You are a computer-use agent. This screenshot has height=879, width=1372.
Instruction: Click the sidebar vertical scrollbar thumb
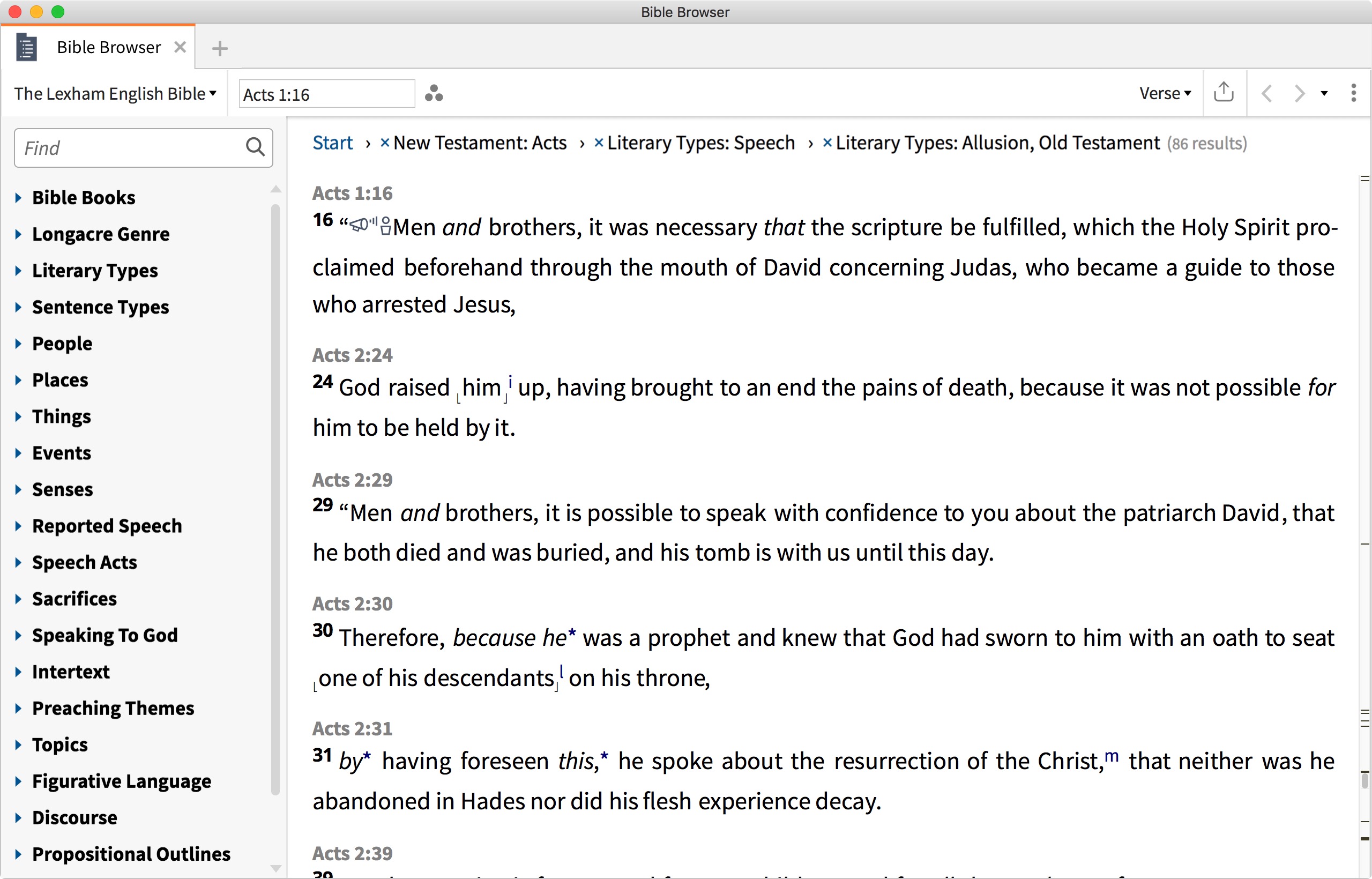pos(275,500)
